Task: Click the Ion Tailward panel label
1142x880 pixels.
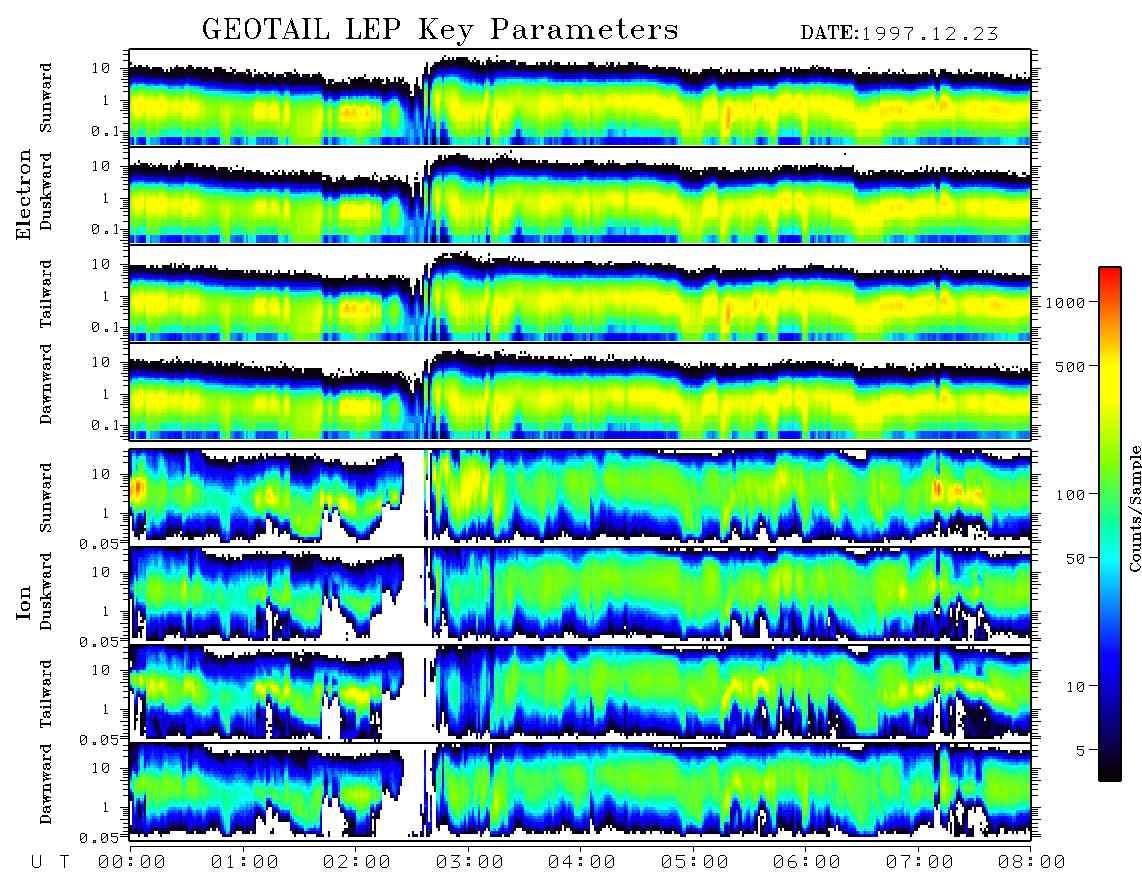Action: click(x=46, y=694)
